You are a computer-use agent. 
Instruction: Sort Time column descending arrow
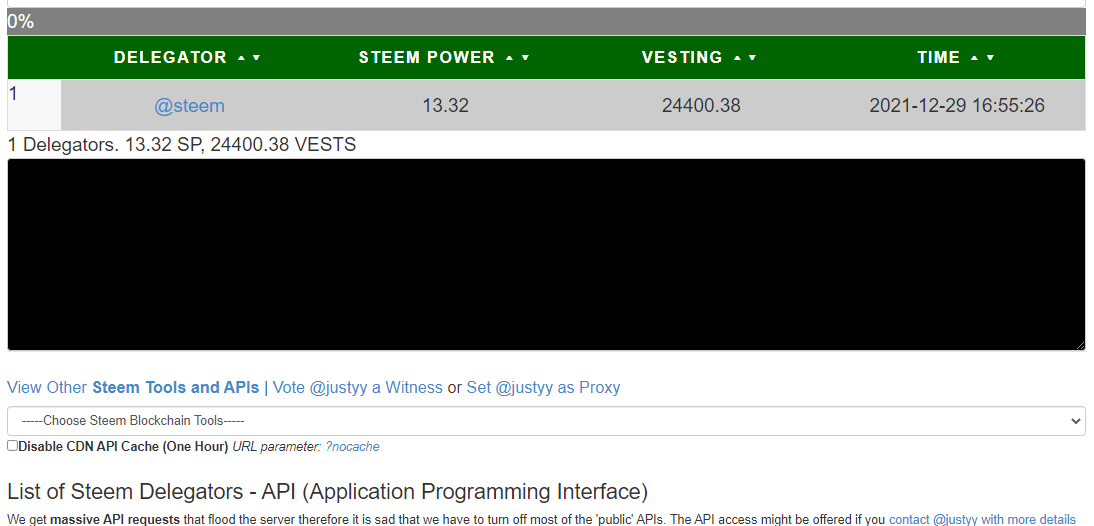tap(990, 58)
